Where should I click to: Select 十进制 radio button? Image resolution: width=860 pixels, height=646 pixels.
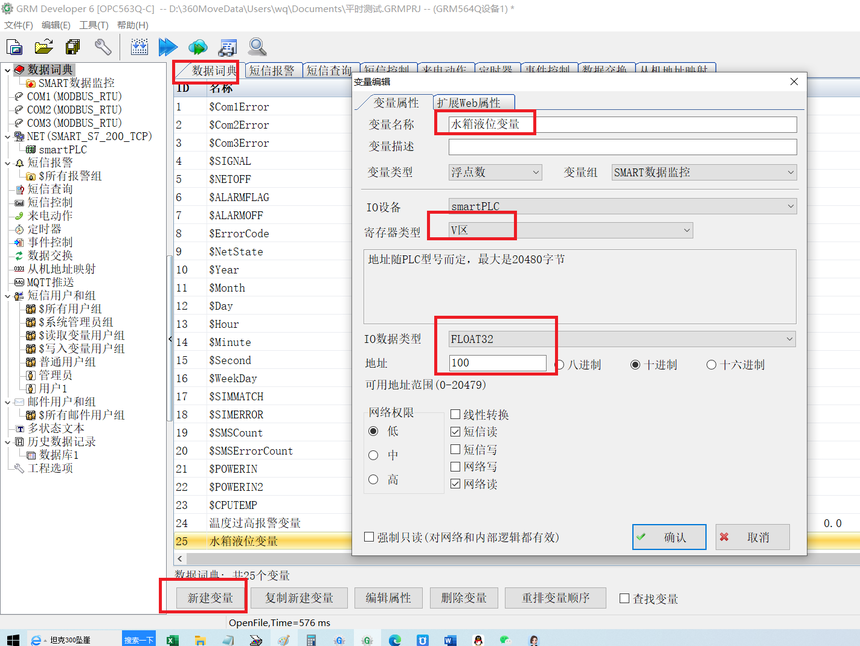click(x=635, y=365)
